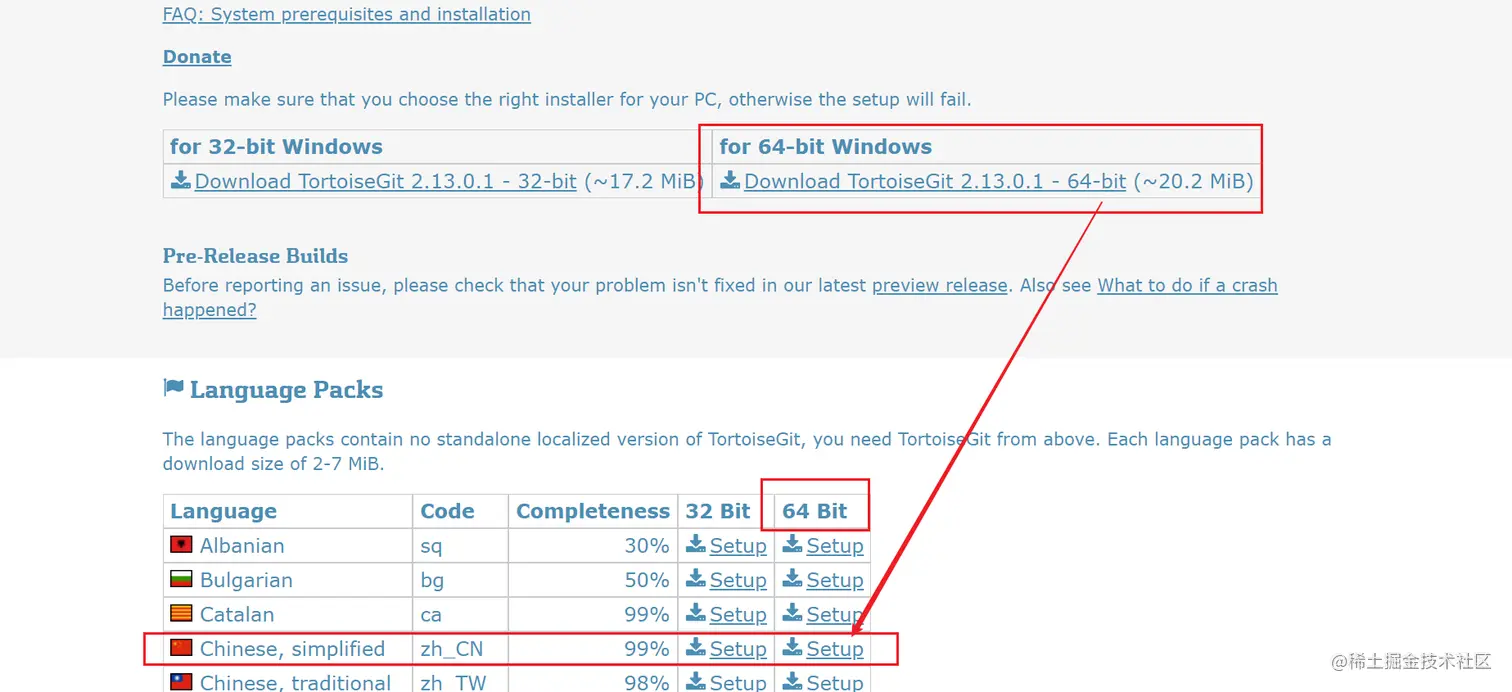Click download icon in Chinese traditional 32 Bit cell

click(x=696, y=682)
